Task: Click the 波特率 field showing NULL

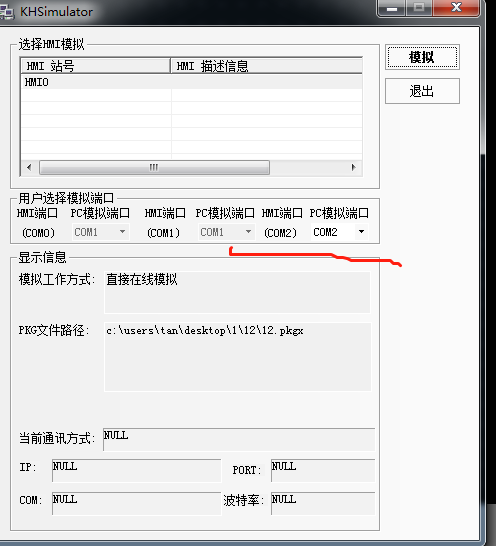Action: 323,504
